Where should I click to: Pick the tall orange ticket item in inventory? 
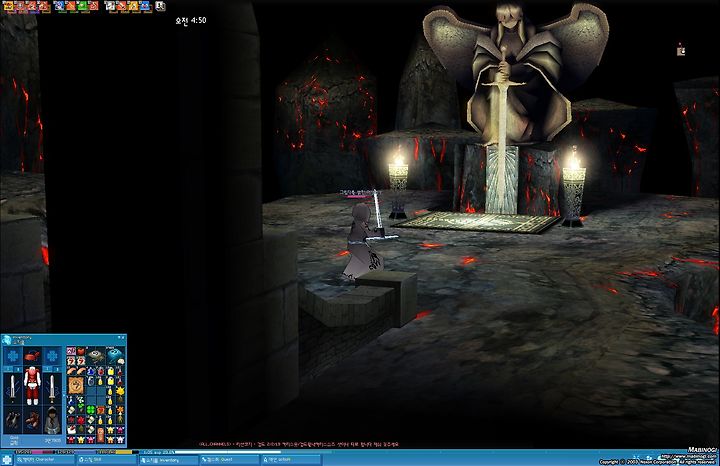(x=101, y=435)
